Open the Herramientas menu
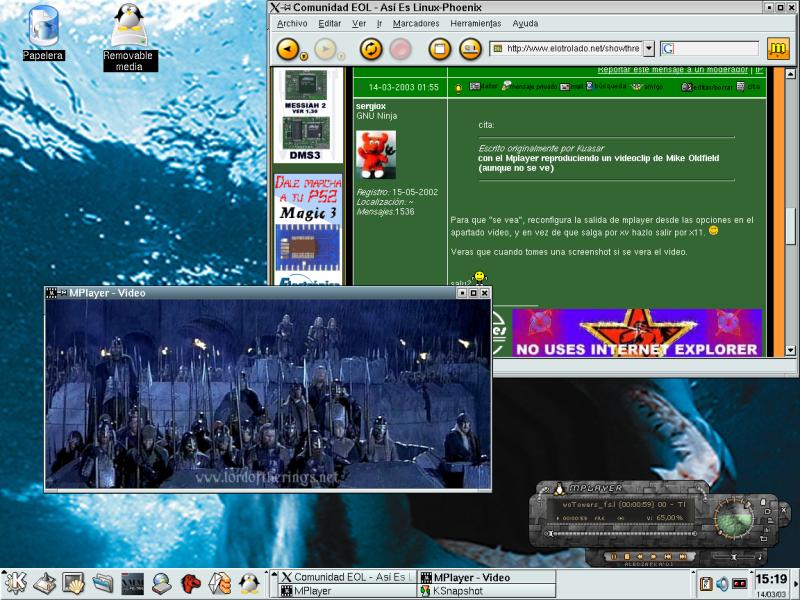The width and height of the screenshot is (800, 600). (476, 23)
